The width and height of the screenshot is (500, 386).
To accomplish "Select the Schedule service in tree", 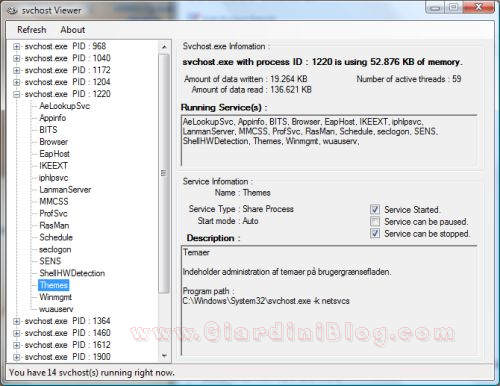I will click(x=56, y=237).
